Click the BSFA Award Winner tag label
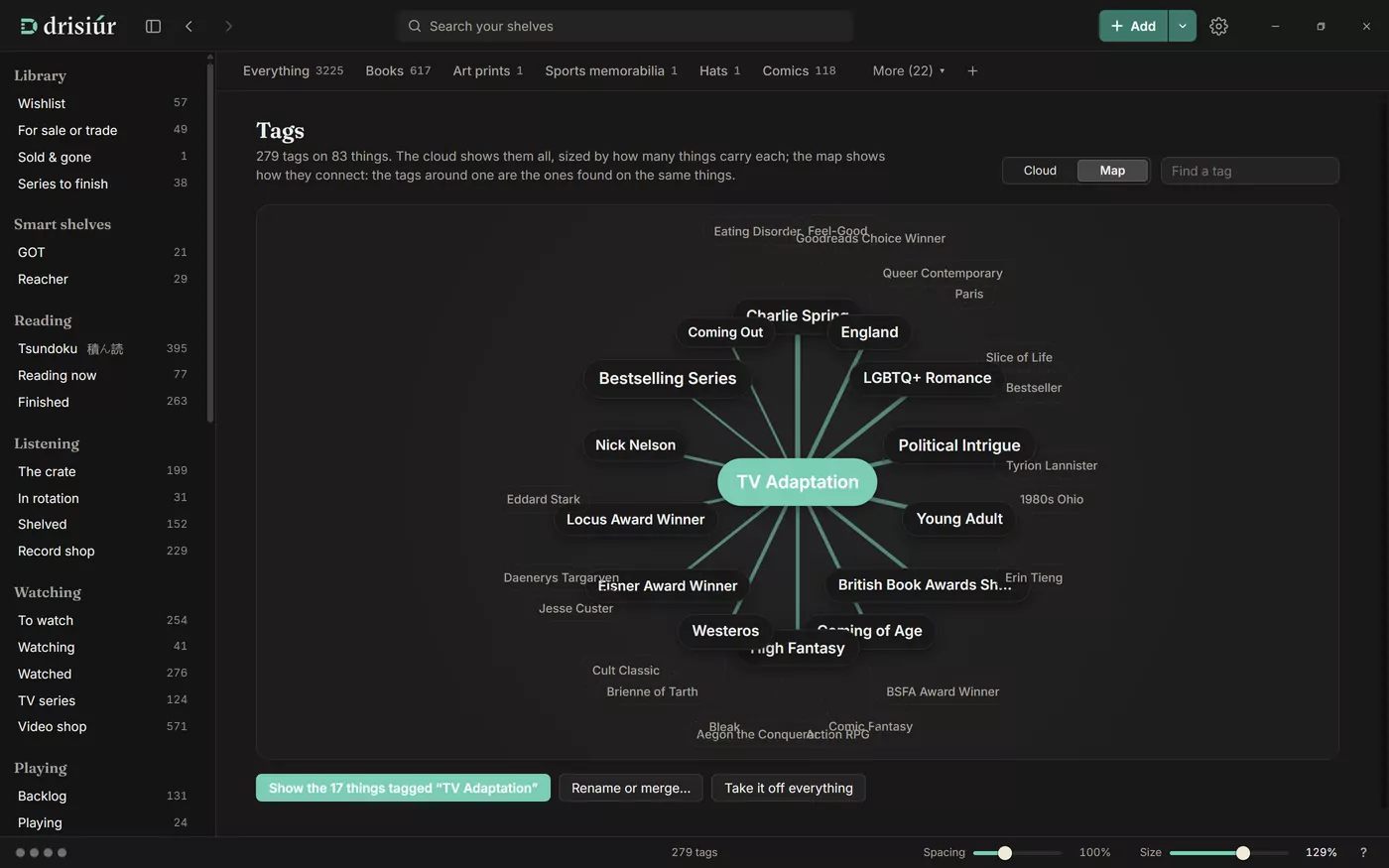The image size is (1389, 868). coord(943,691)
